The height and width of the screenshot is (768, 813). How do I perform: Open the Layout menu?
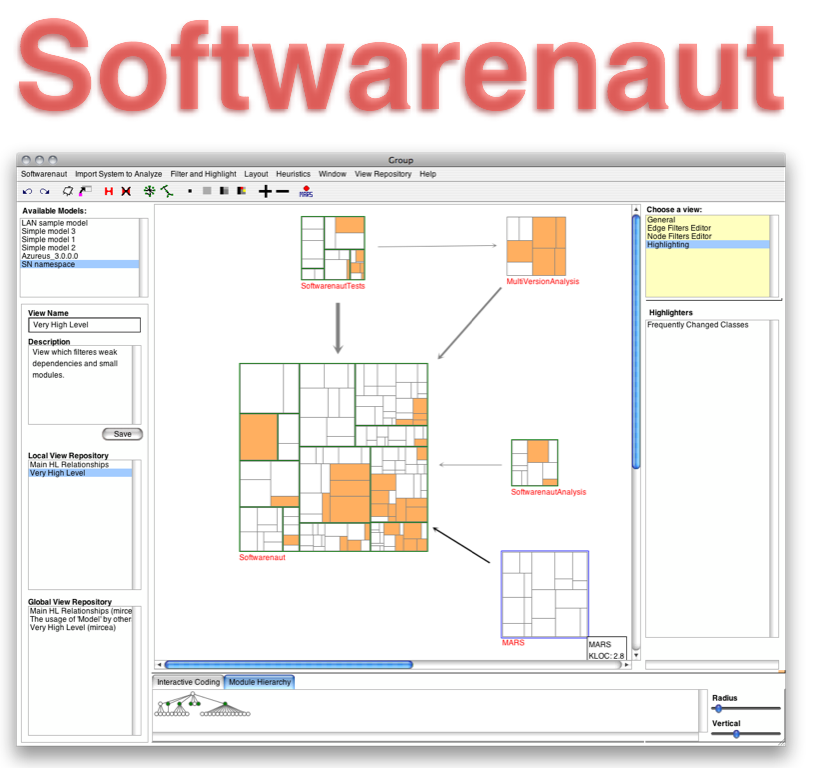pos(256,174)
